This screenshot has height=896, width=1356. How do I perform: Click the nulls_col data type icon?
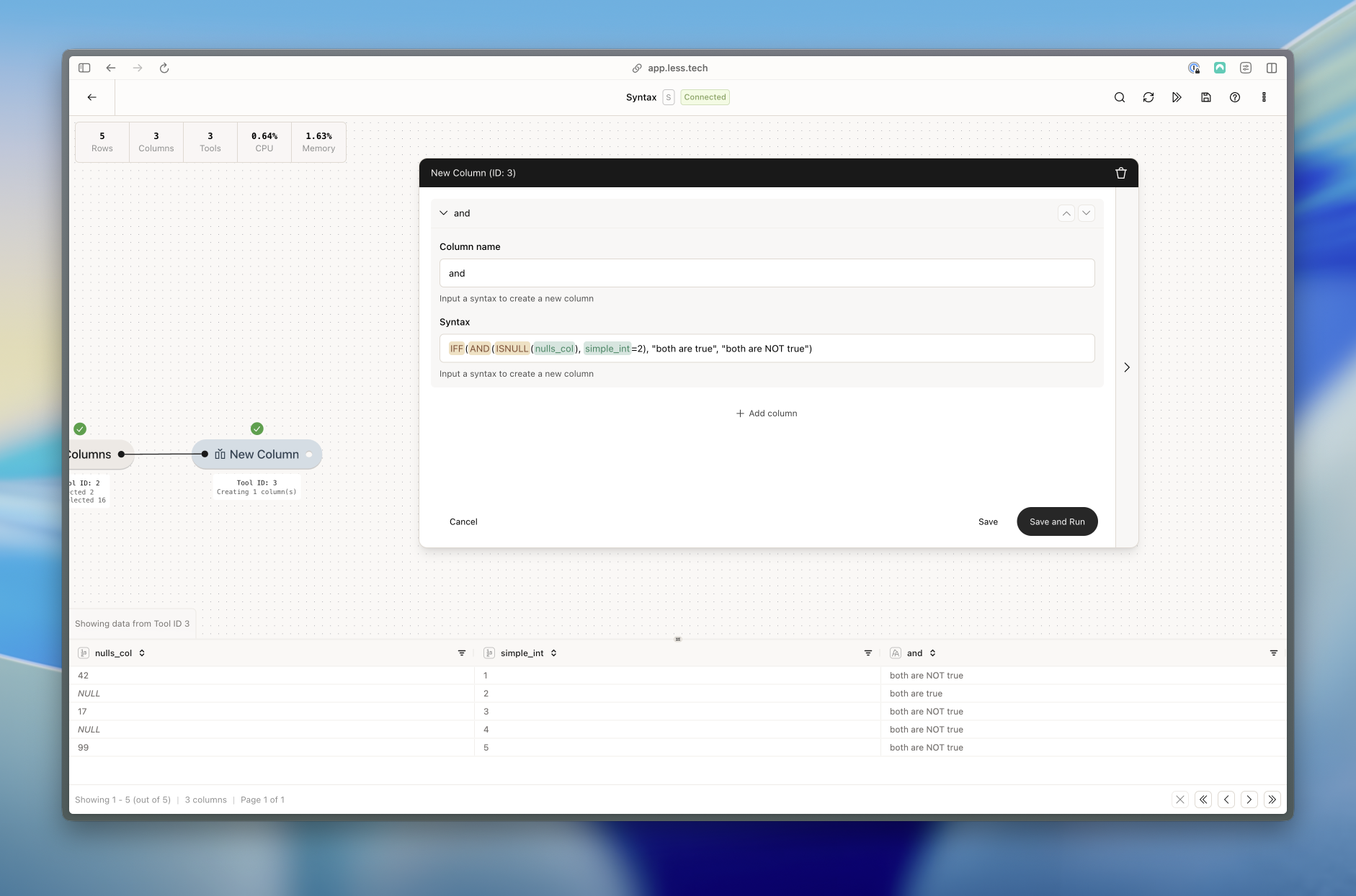pyautogui.click(x=84, y=653)
